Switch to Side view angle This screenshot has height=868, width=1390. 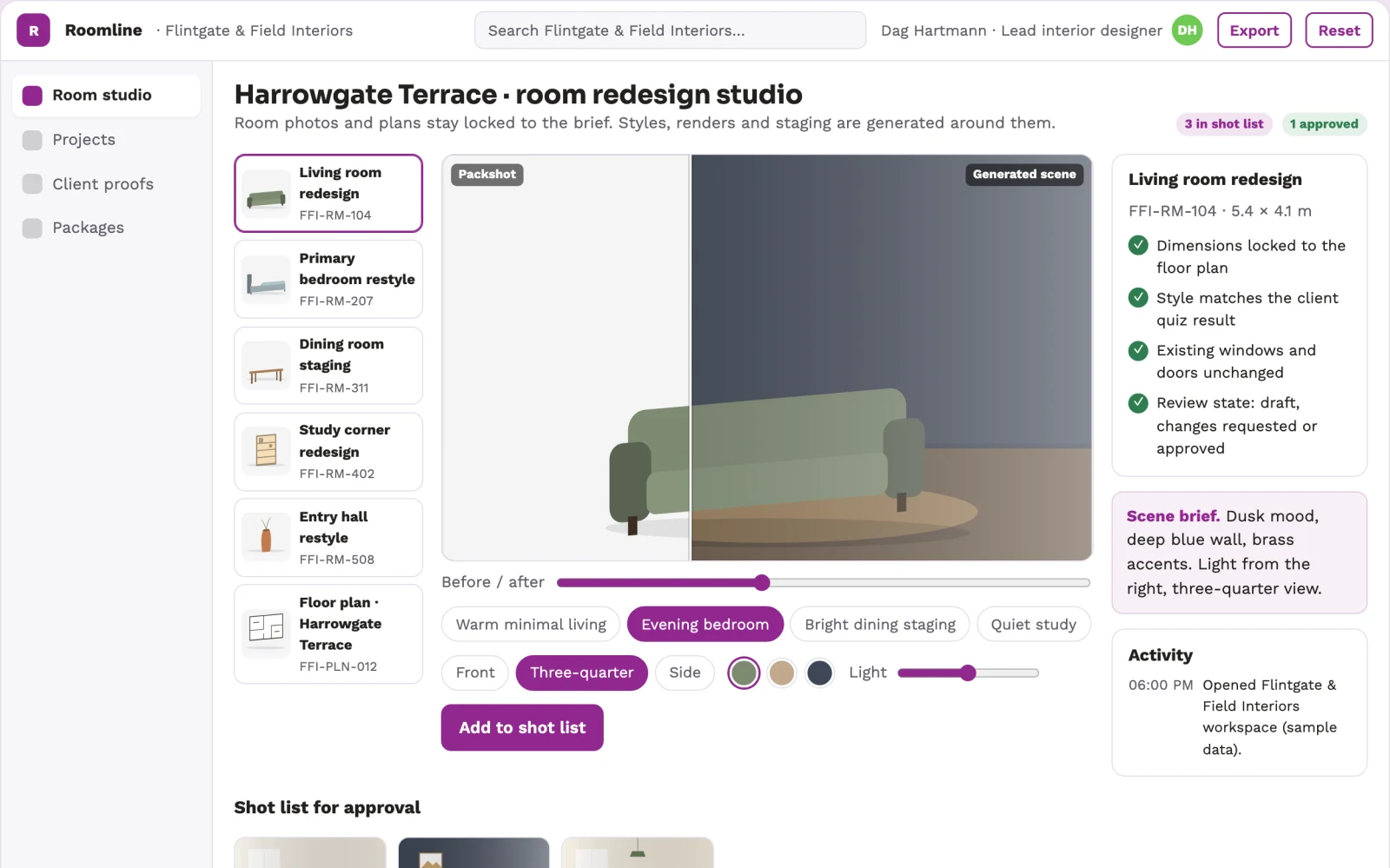pyautogui.click(x=685, y=673)
